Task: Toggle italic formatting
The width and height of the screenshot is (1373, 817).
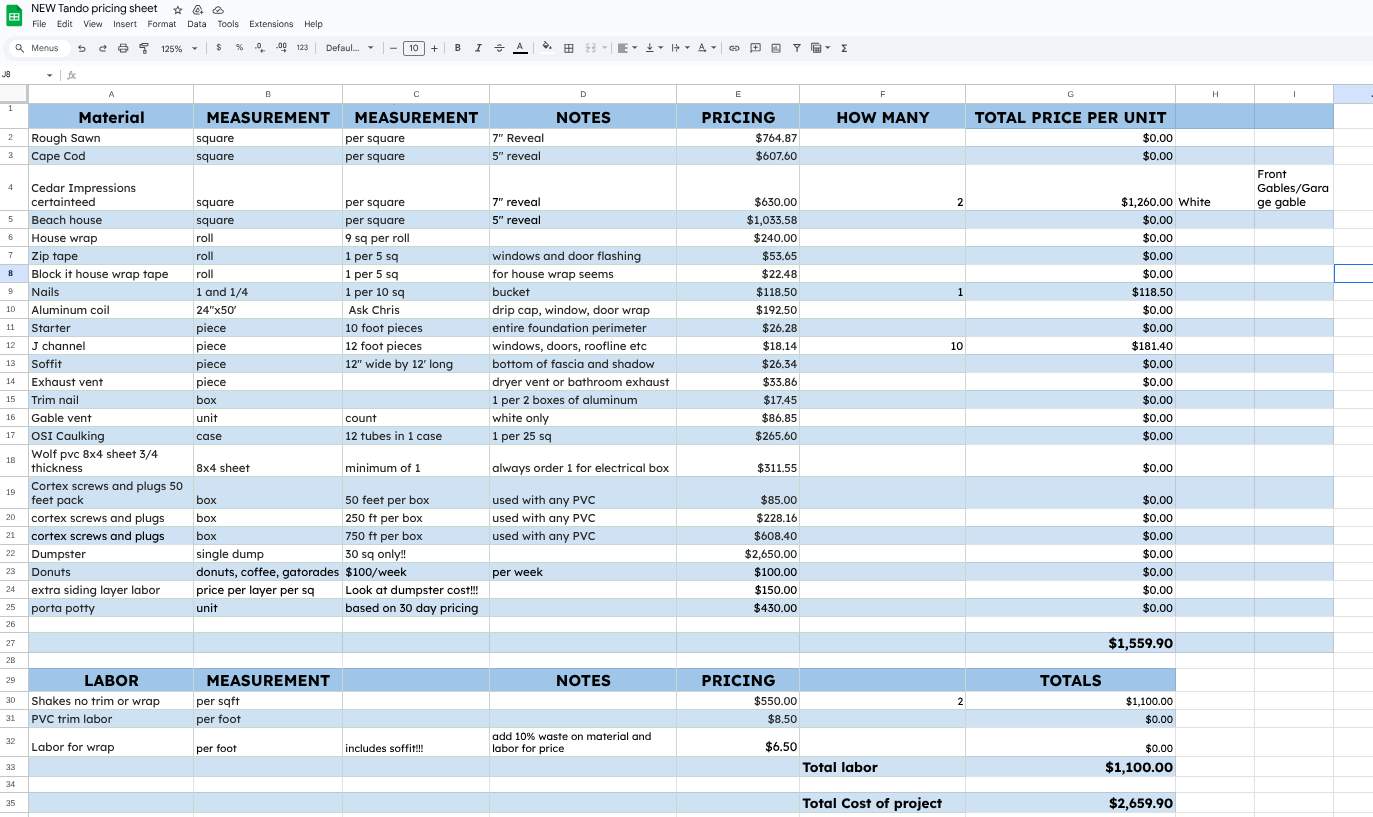Action: point(478,48)
